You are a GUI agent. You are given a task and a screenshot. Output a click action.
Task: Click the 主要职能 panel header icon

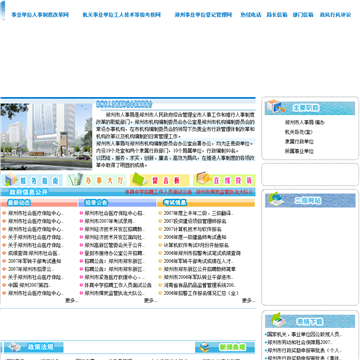pyautogui.click(x=275, y=106)
